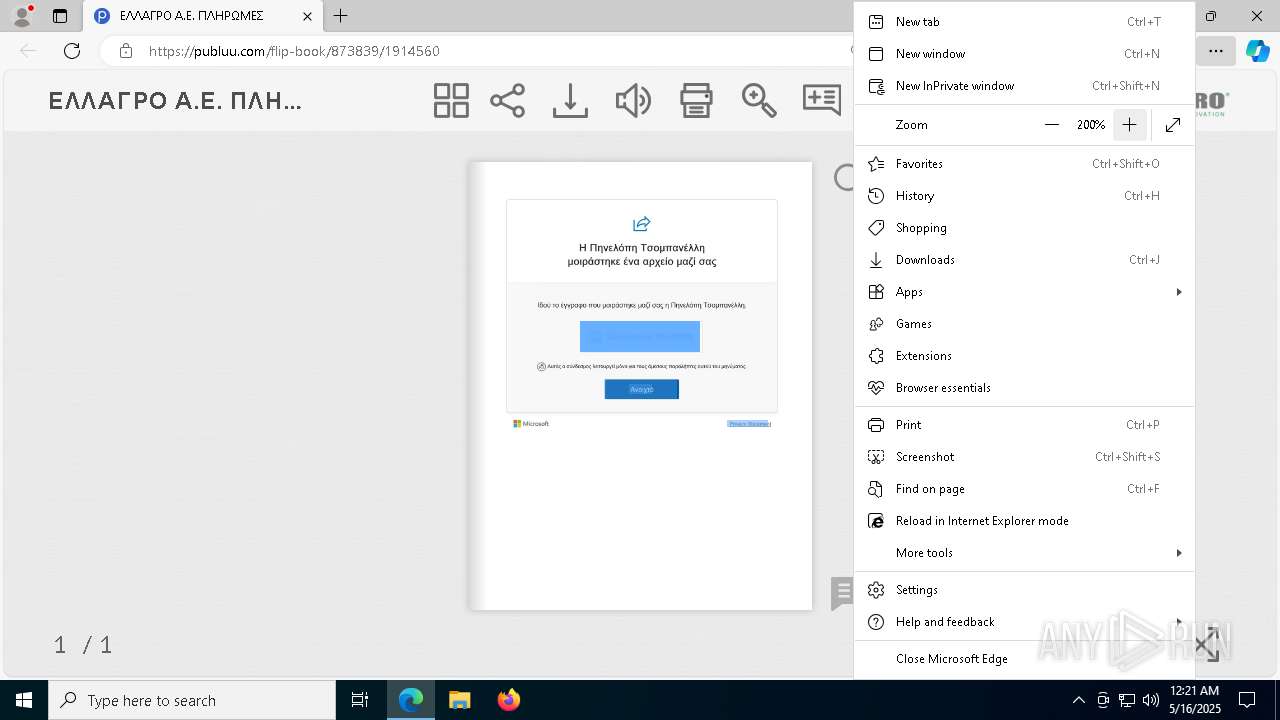Open Copilot sidebar icon

click(1257, 51)
